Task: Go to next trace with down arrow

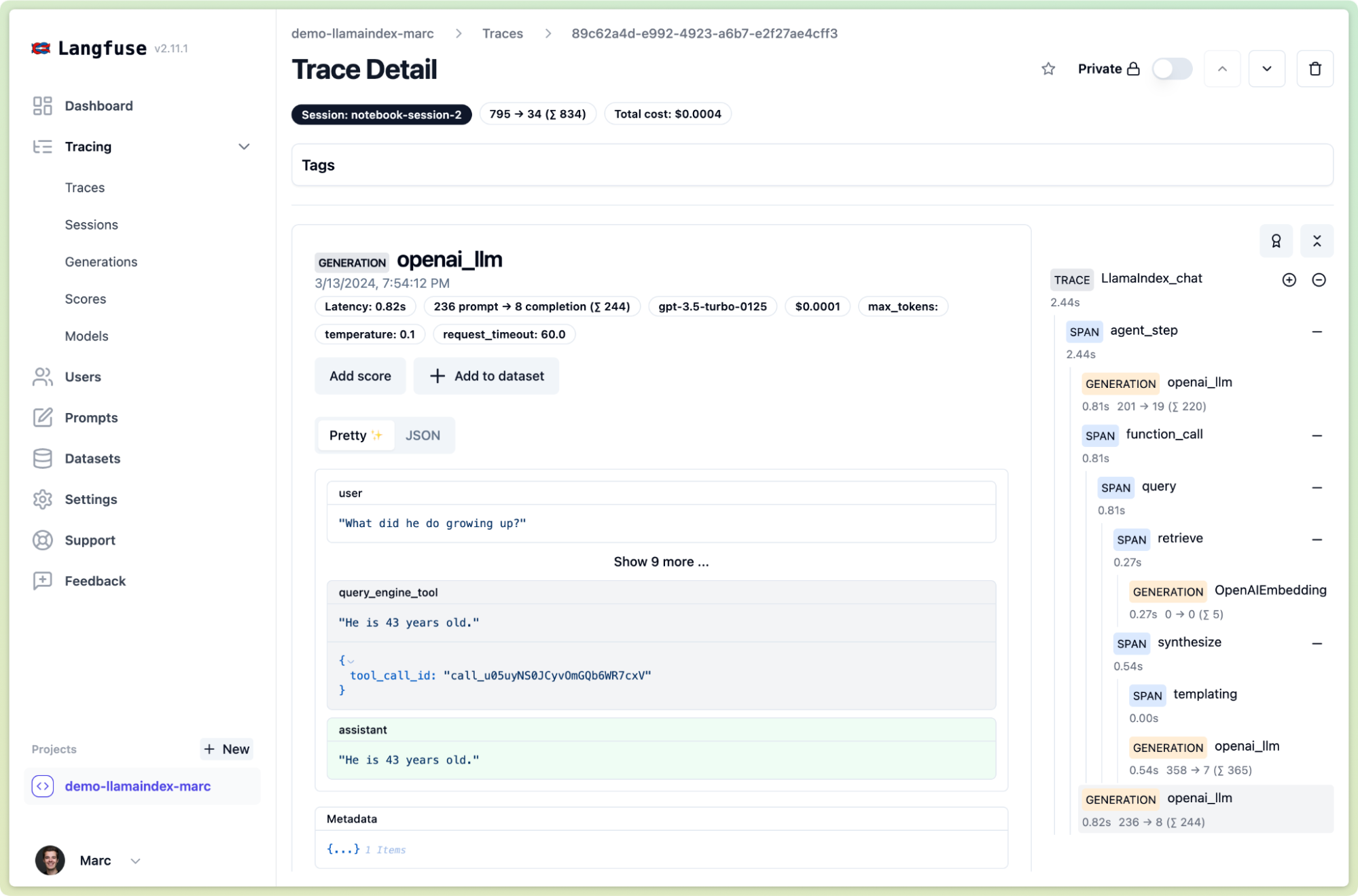Action: click(x=1267, y=69)
